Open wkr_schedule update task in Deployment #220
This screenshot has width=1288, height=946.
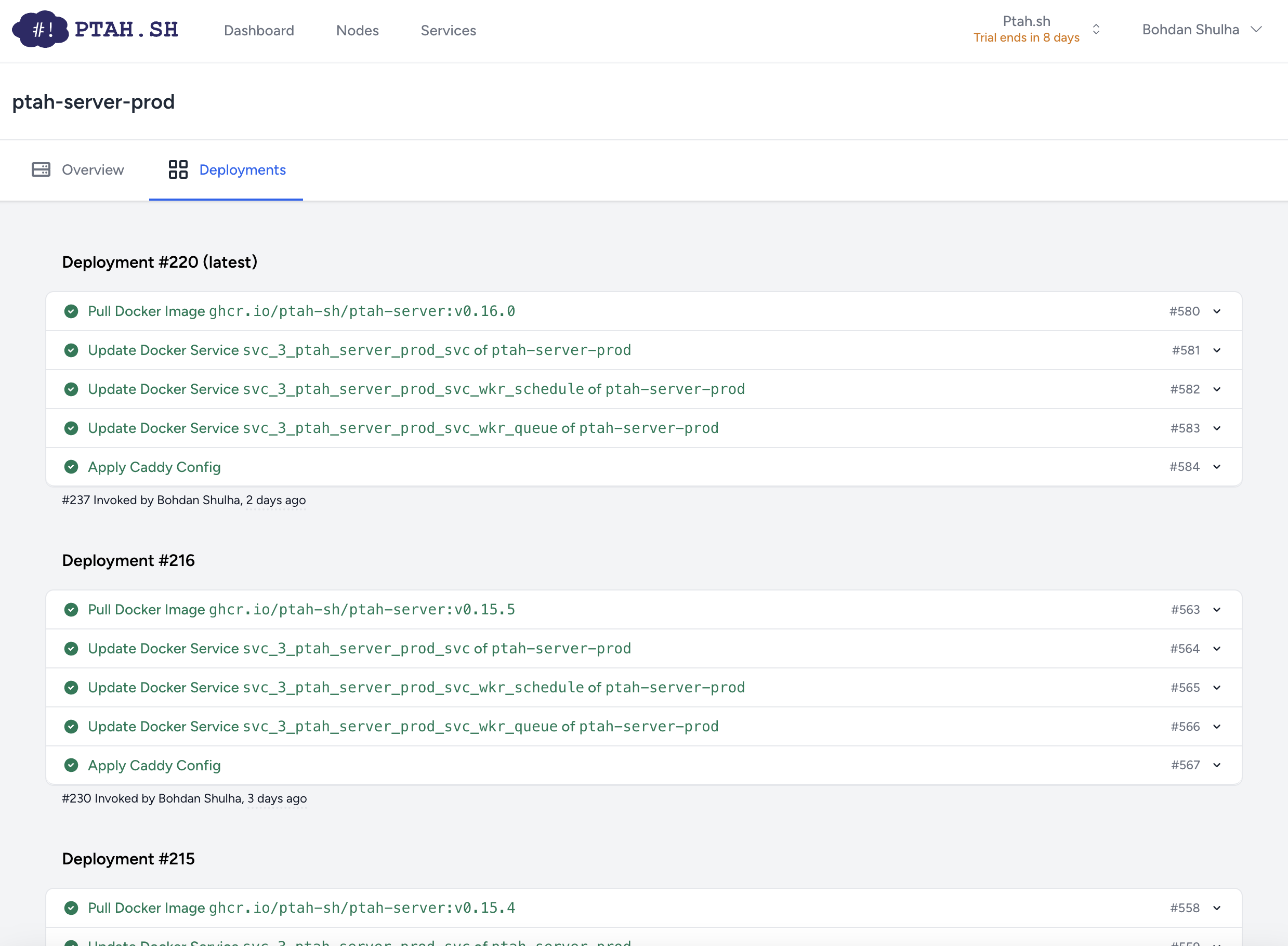[643, 389]
